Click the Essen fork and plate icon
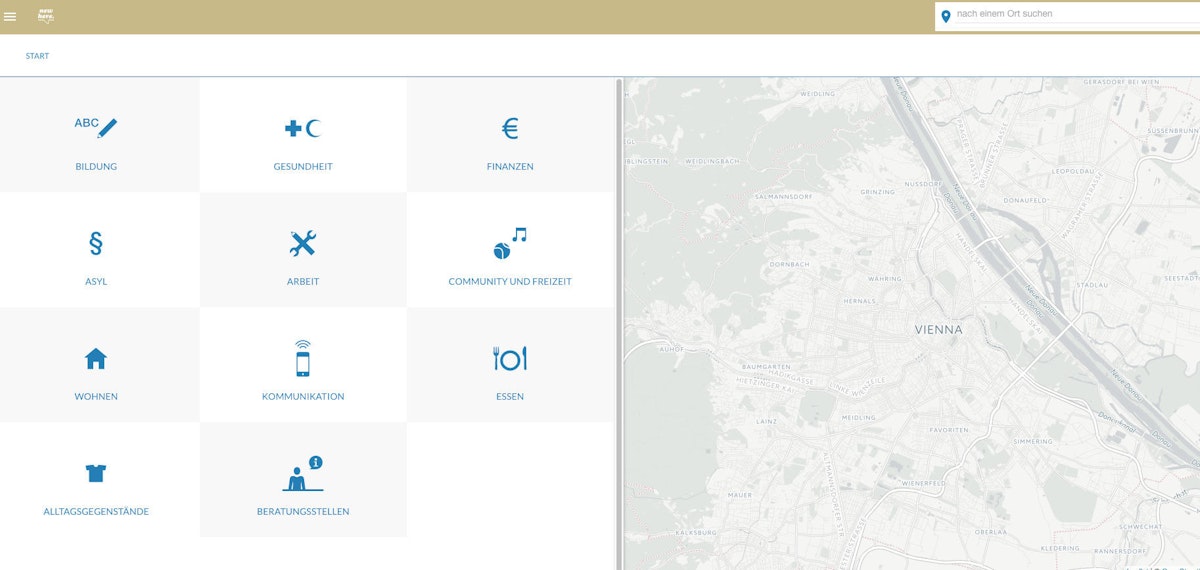Image resolution: width=1200 pixels, height=570 pixels. pos(510,358)
